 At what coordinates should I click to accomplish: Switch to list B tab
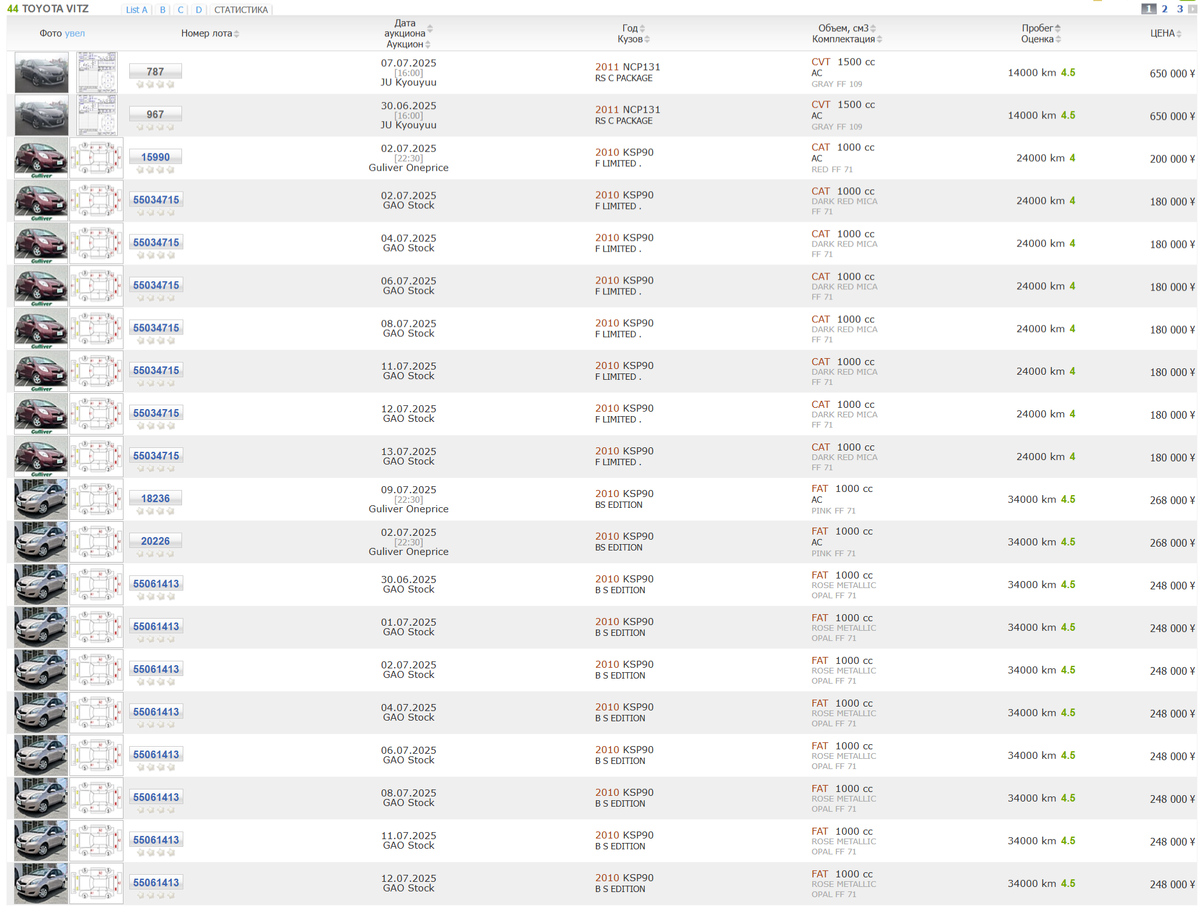[x=162, y=10]
